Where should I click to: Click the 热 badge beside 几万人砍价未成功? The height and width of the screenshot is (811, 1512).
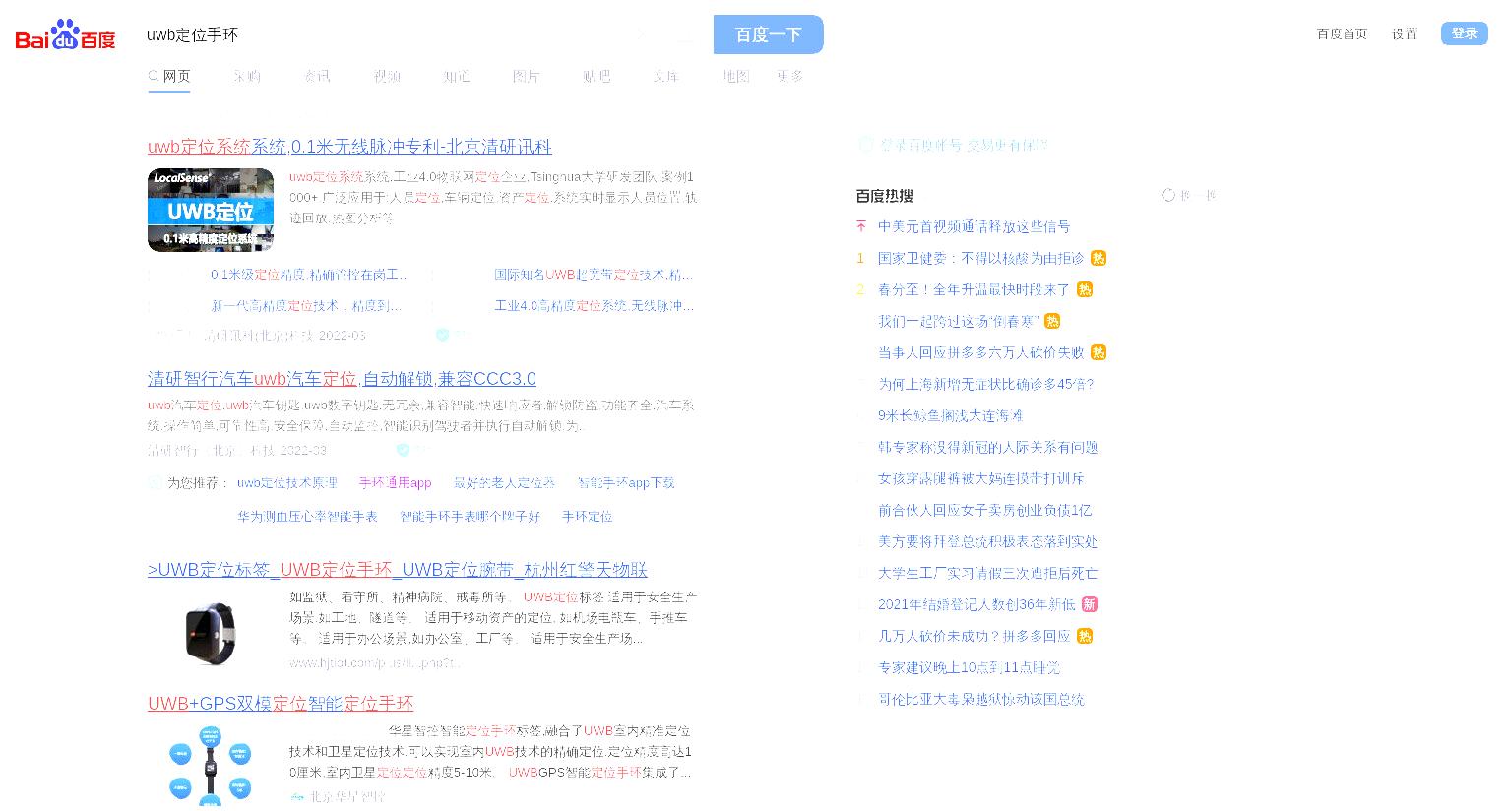pos(1084,636)
